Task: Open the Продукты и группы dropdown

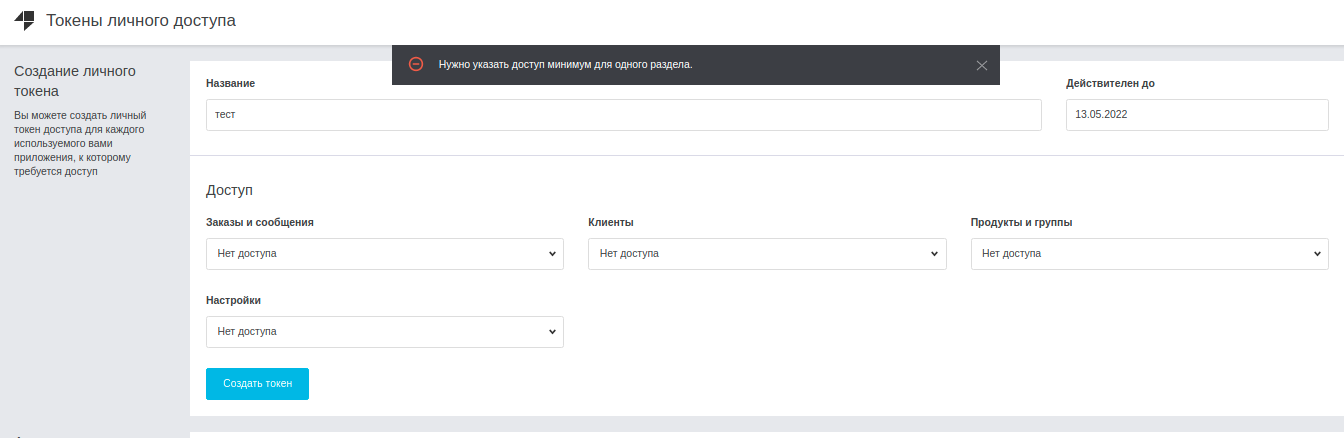Action: pyautogui.click(x=1150, y=254)
